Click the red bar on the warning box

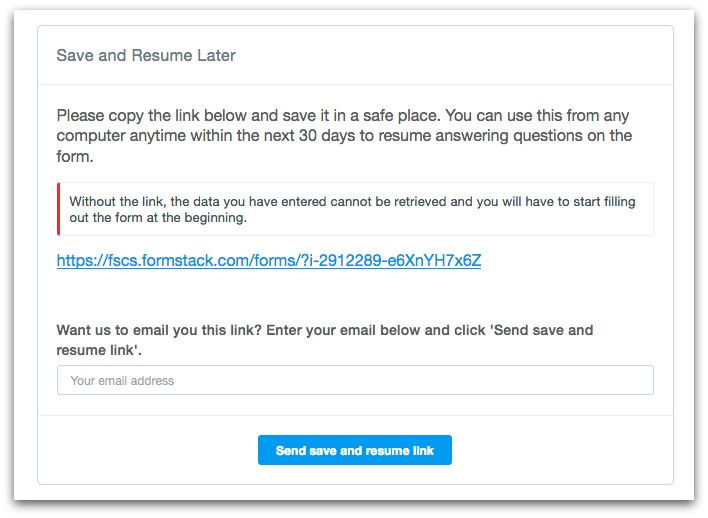(59, 209)
